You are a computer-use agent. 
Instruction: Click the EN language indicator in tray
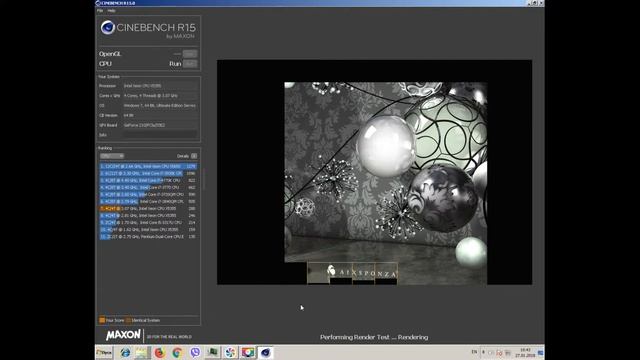[474, 352]
